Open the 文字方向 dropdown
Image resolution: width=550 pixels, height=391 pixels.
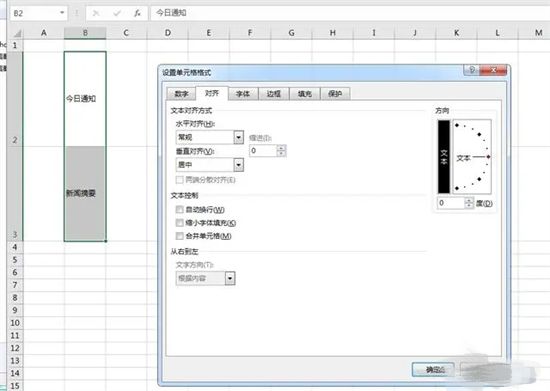(x=230, y=278)
